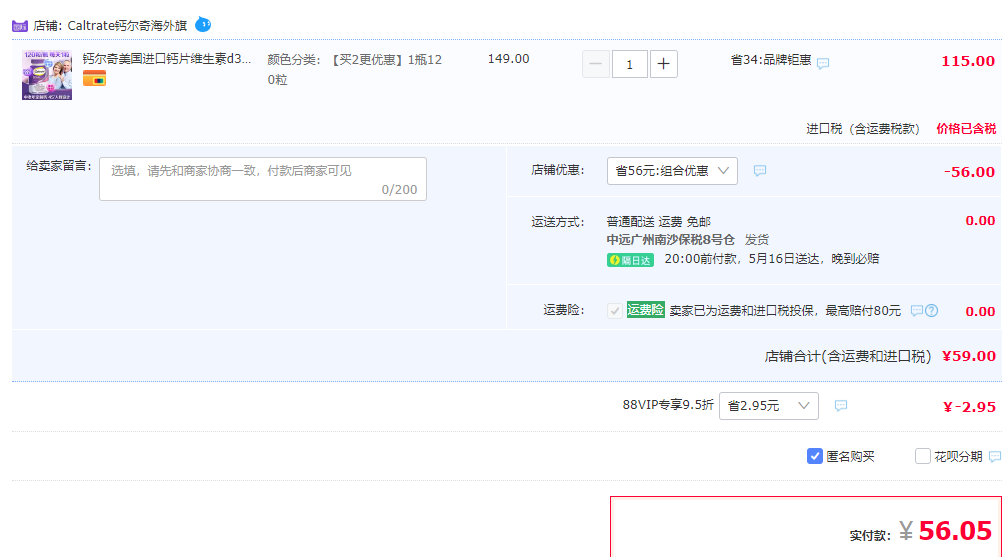Viewport: 1004px width, 557px height.
Task: Click the quantity input field showing 1
Action: (x=629, y=64)
